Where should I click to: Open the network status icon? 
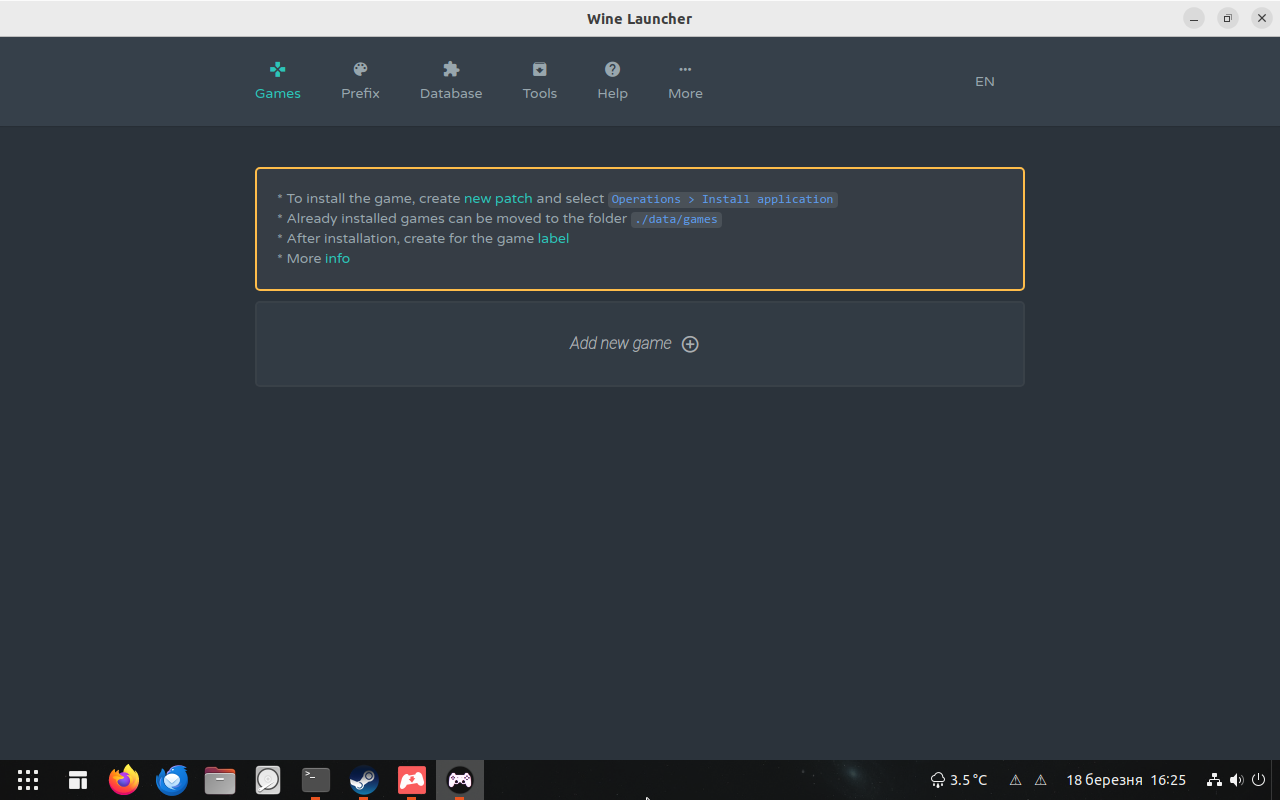pos(1214,780)
